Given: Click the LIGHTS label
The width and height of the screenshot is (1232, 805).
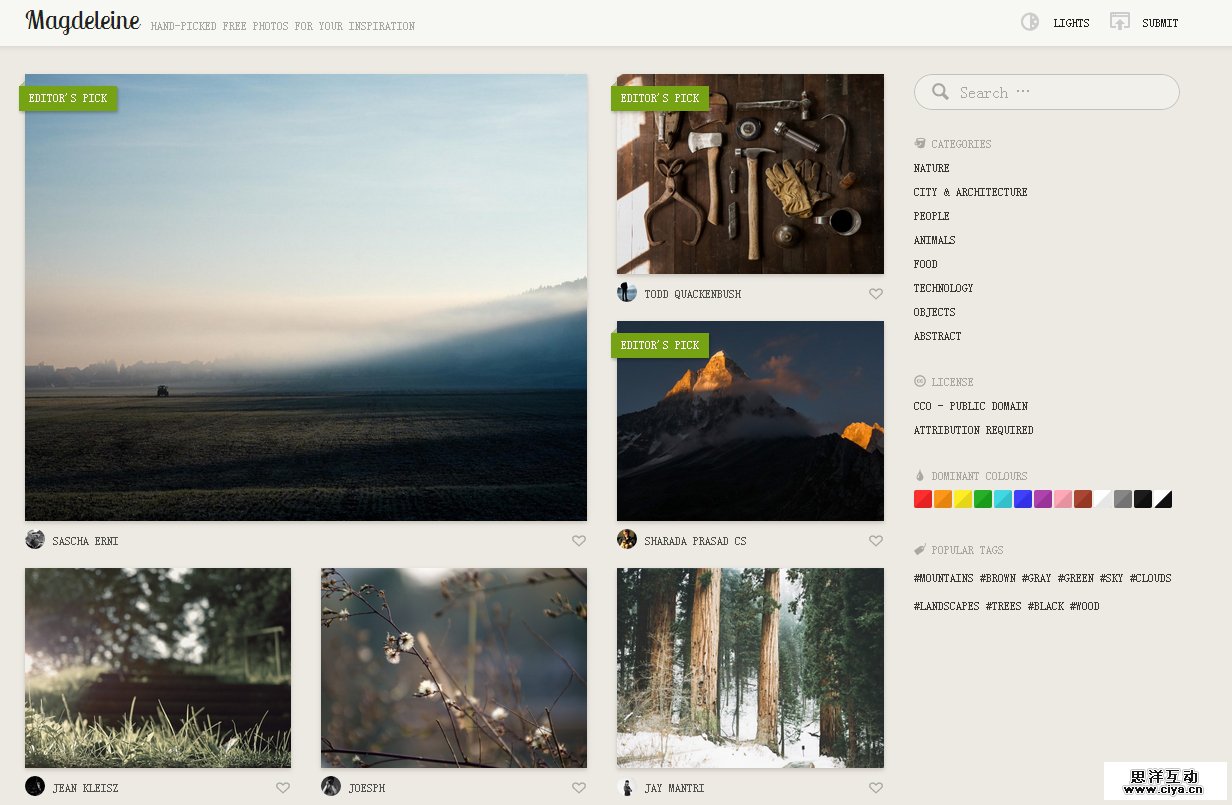Looking at the screenshot, I should pos(1071,23).
